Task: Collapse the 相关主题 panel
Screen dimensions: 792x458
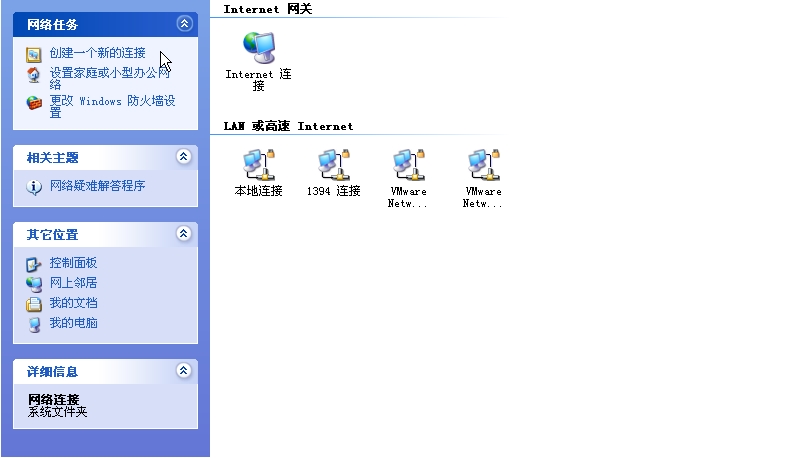Action: 183,157
